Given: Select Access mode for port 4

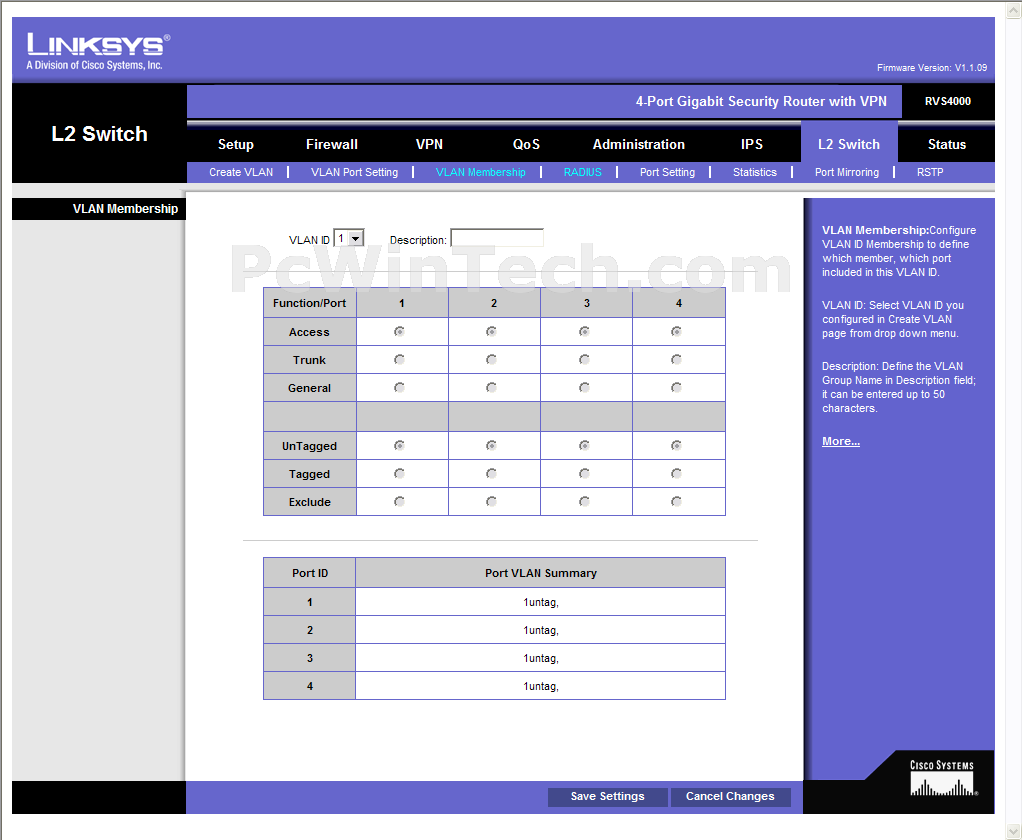Looking at the screenshot, I should 677,332.
